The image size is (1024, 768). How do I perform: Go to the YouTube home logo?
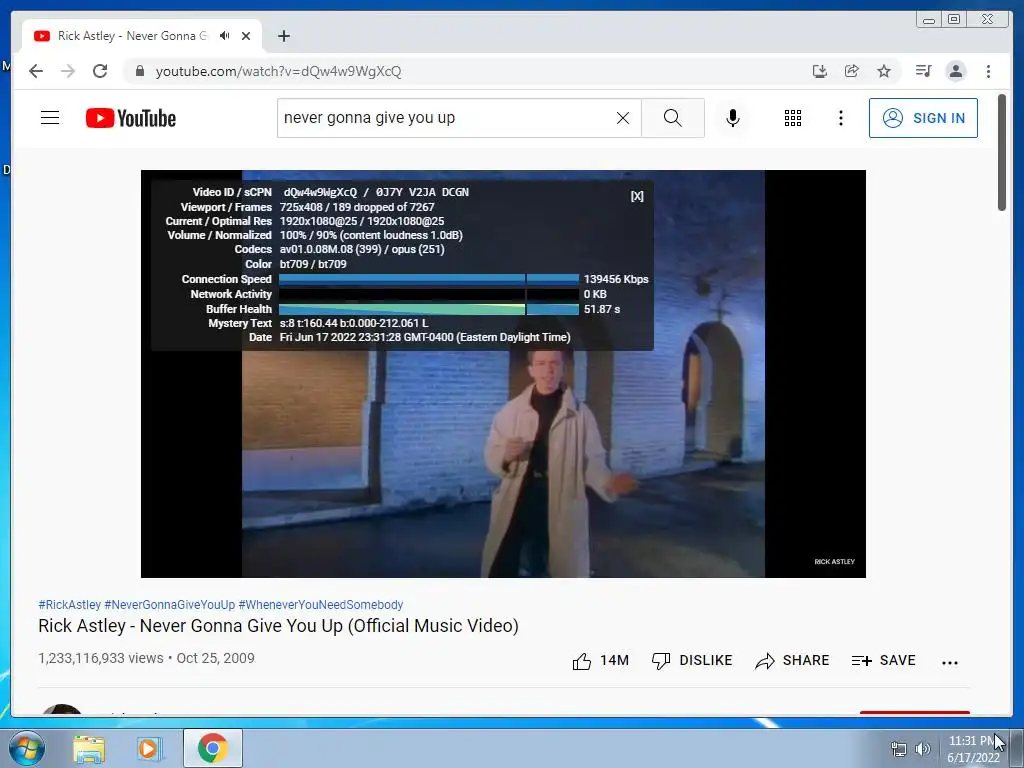point(131,118)
